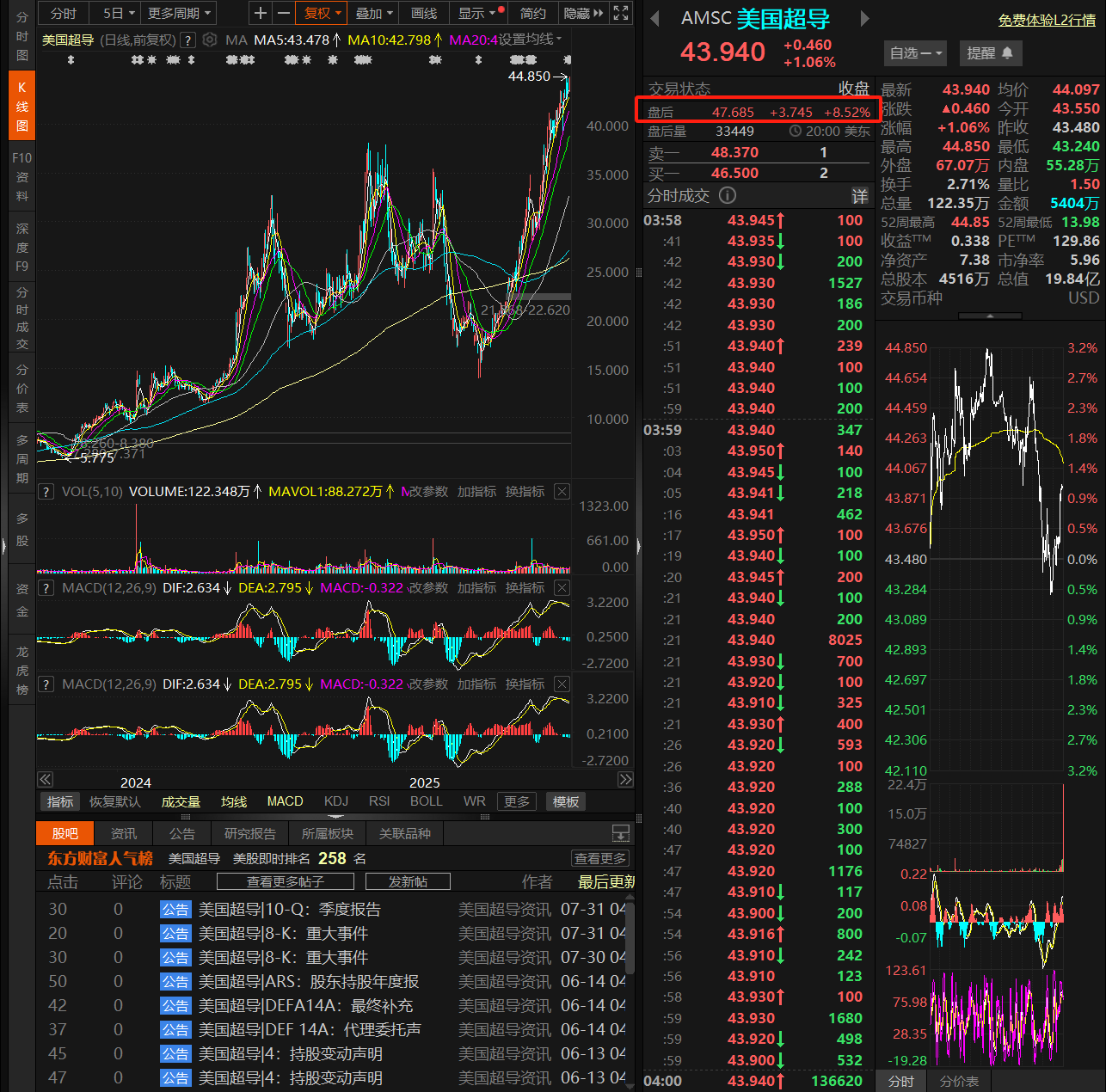
Task: Select 分价表 tab under intraday chart
Action: point(959,1081)
